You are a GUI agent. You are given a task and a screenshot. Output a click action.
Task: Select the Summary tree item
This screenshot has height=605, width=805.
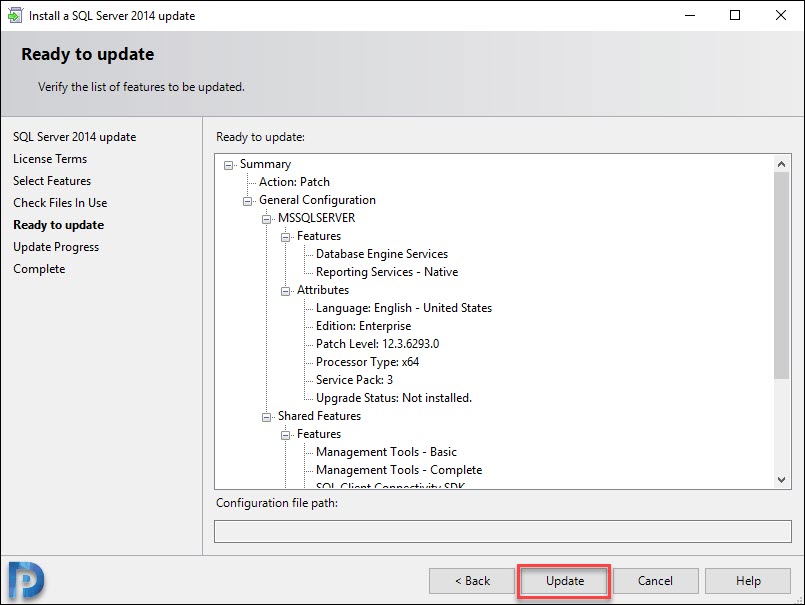(x=265, y=164)
